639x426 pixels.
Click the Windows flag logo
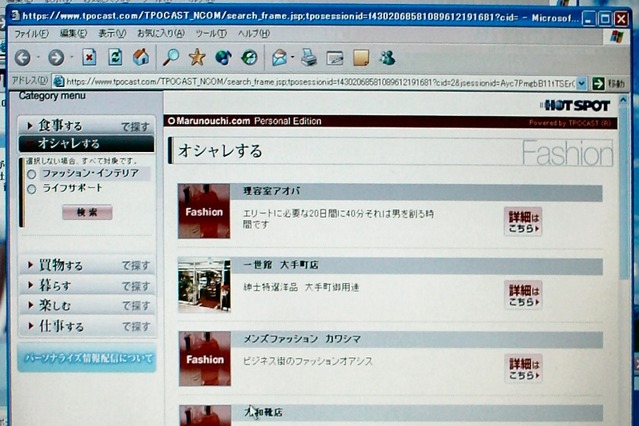tap(617, 37)
